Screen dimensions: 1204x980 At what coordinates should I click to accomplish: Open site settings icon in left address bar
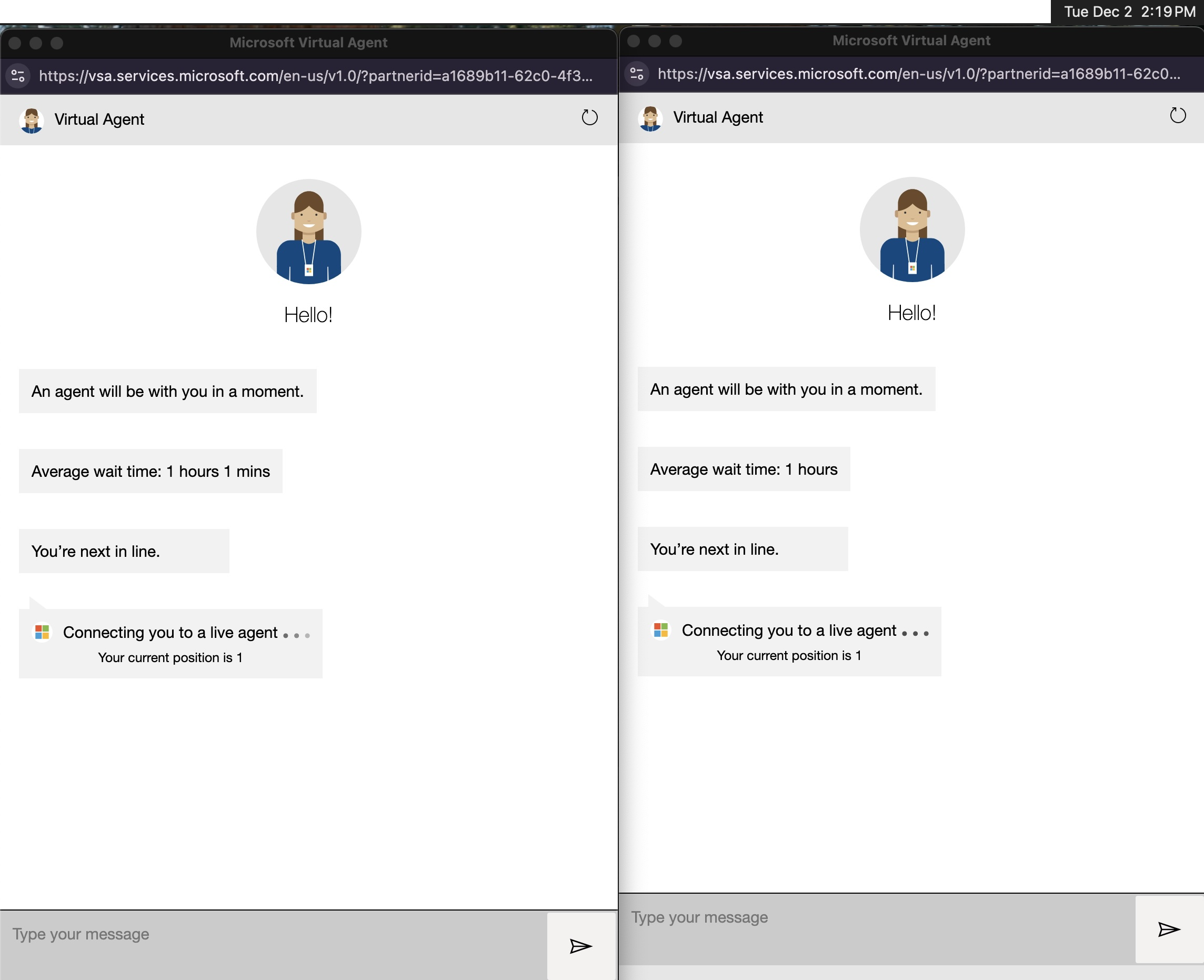point(18,76)
